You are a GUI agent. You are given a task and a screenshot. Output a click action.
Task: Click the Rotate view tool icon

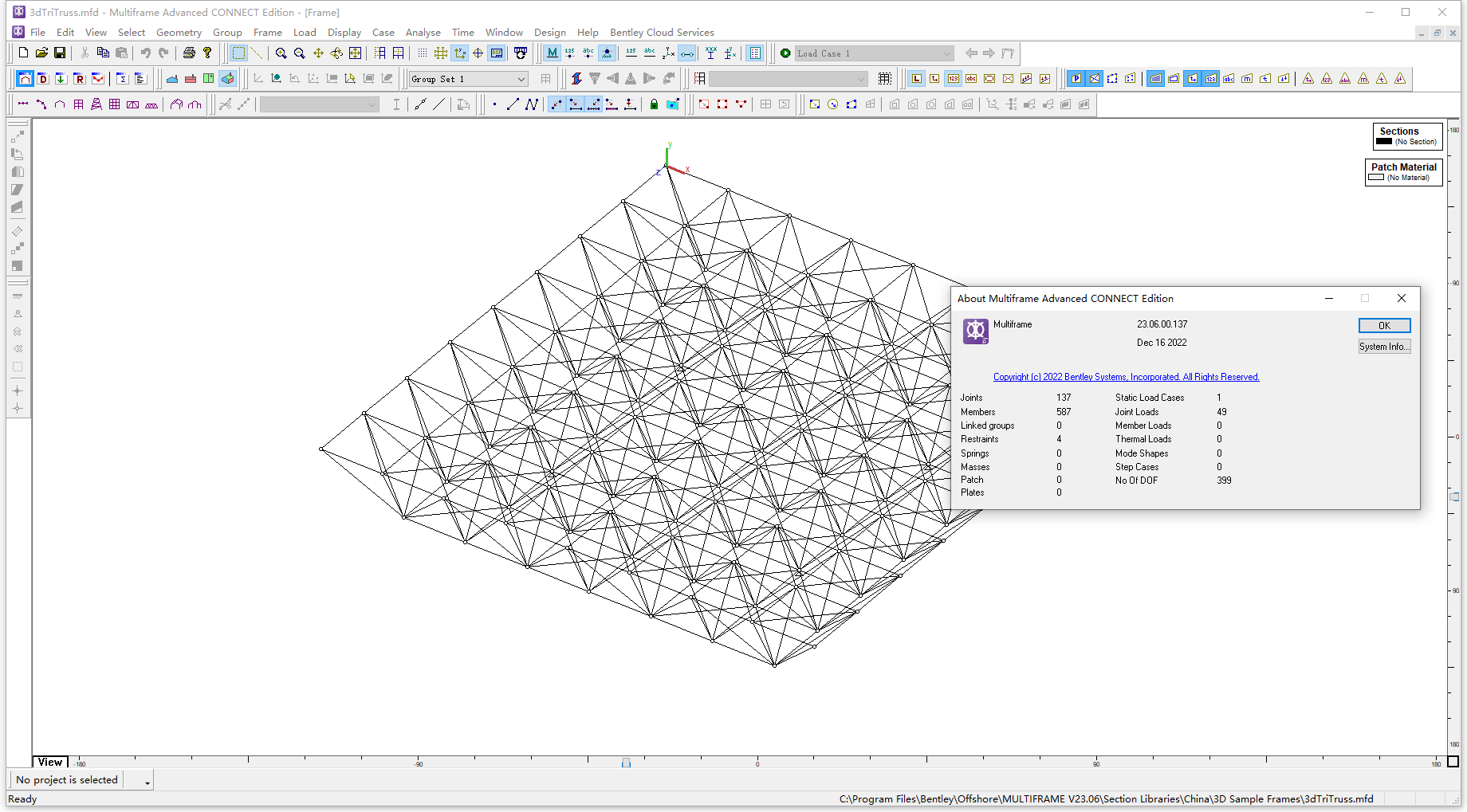336,53
